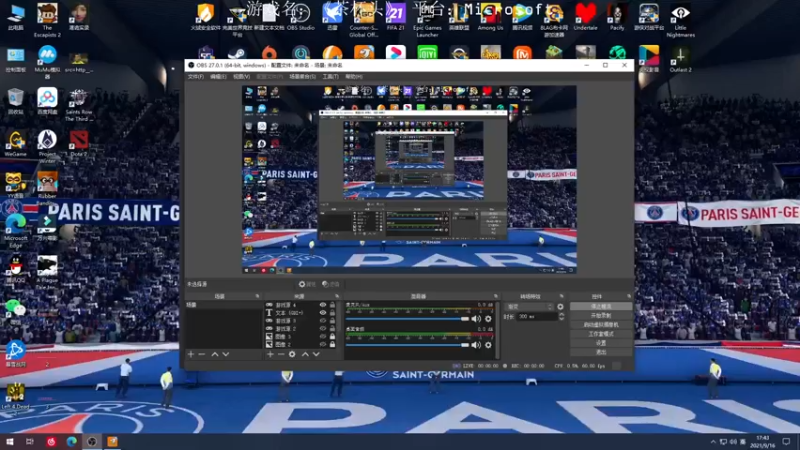Click the 300 ms duration field
The width and height of the screenshot is (800, 450).
(537, 317)
